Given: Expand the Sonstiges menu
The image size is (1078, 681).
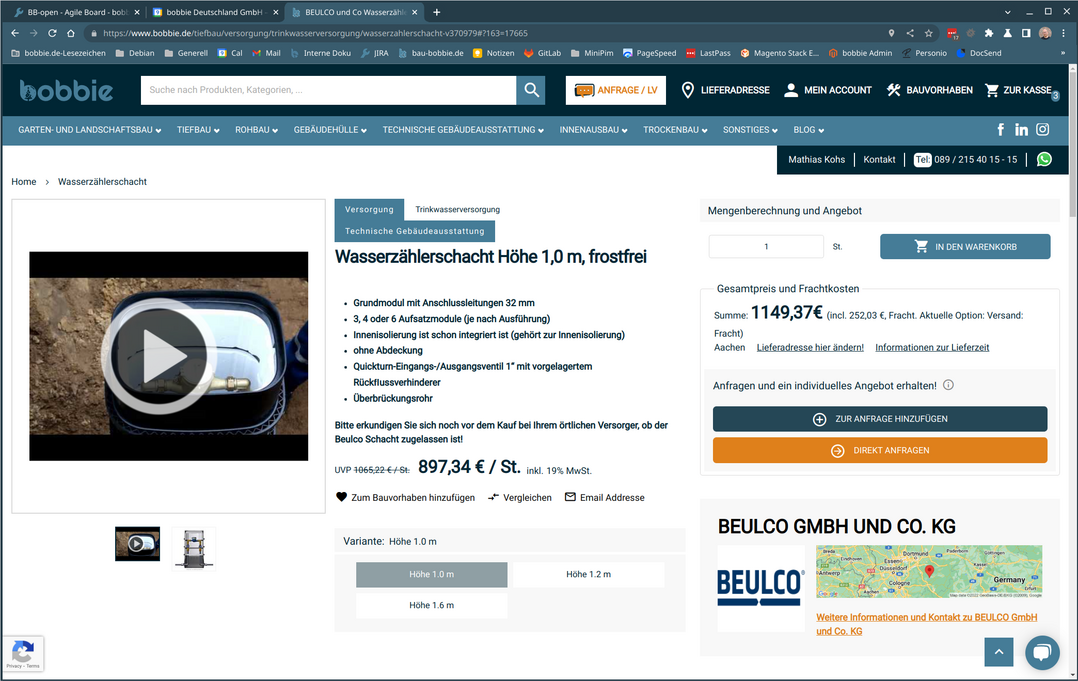Looking at the screenshot, I should [750, 130].
